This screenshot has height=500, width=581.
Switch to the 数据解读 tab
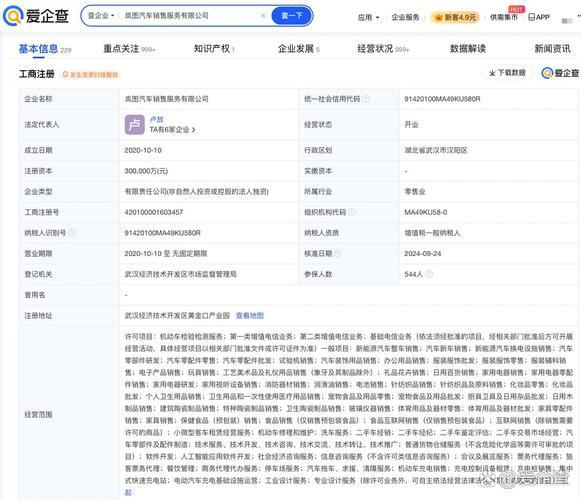tap(468, 49)
